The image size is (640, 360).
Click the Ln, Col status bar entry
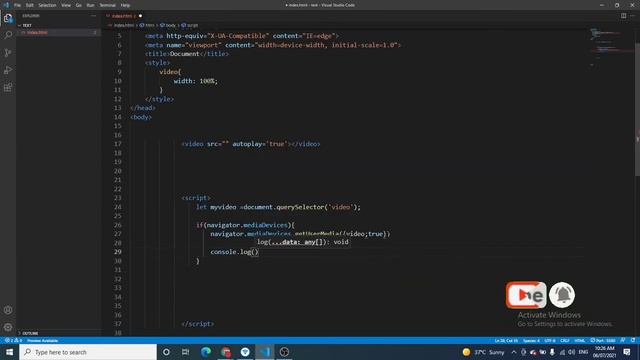506,340
